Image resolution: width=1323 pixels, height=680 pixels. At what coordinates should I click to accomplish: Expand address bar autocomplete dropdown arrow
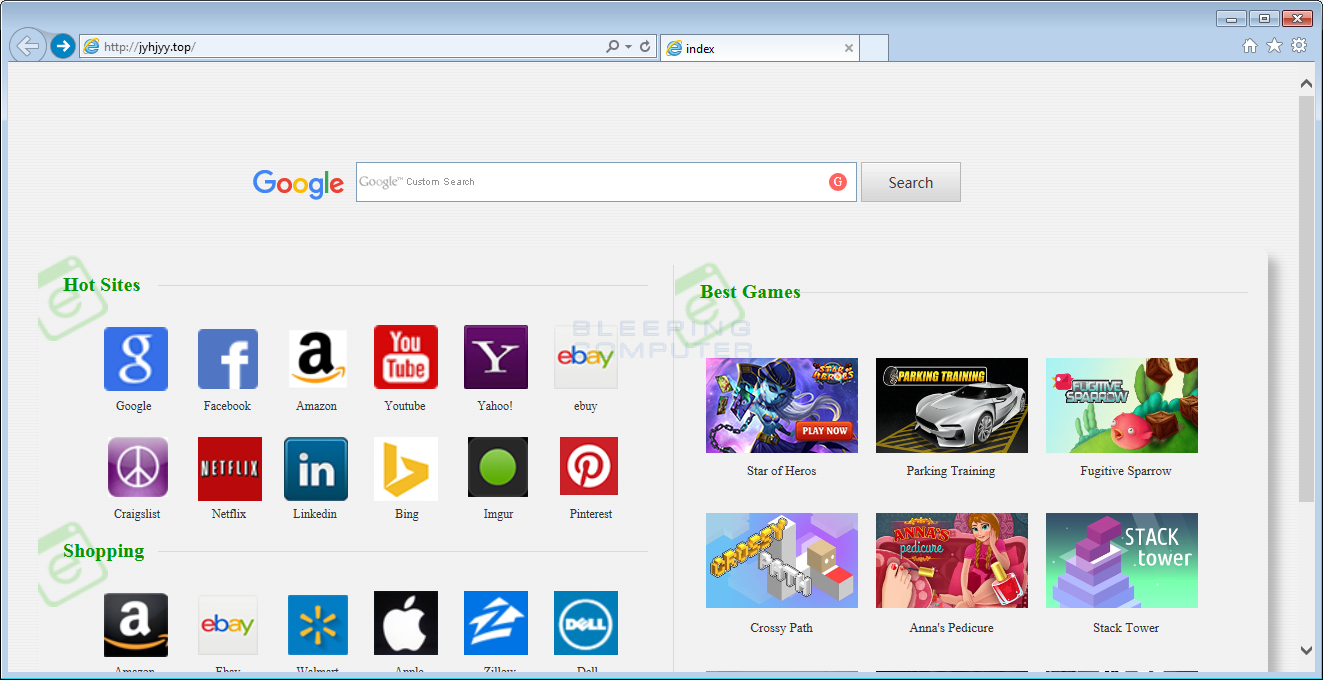pos(628,47)
